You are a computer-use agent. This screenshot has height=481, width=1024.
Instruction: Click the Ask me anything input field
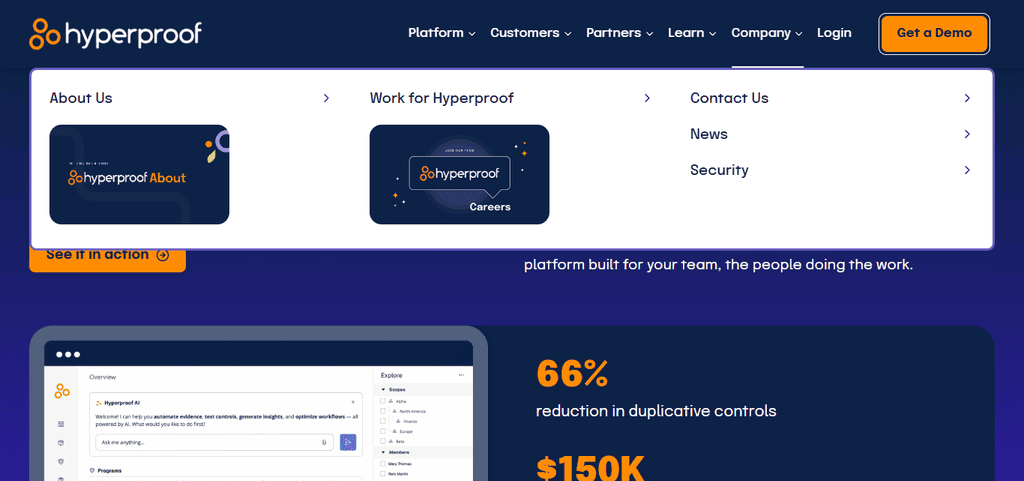[214, 442]
